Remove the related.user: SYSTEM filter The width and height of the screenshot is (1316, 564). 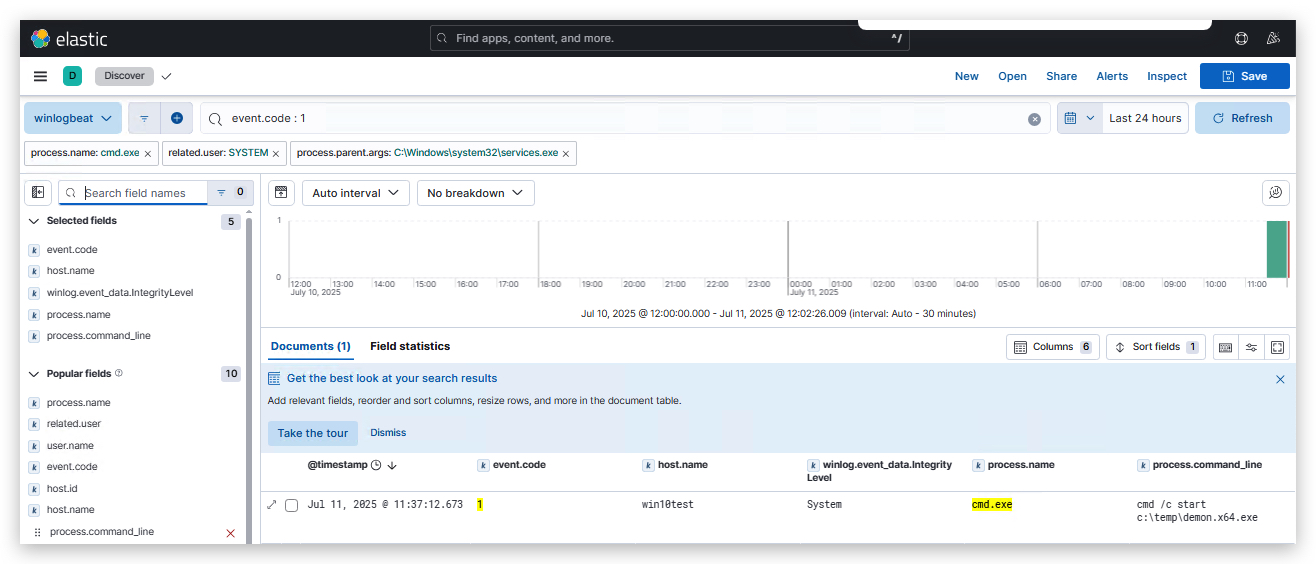275,154
